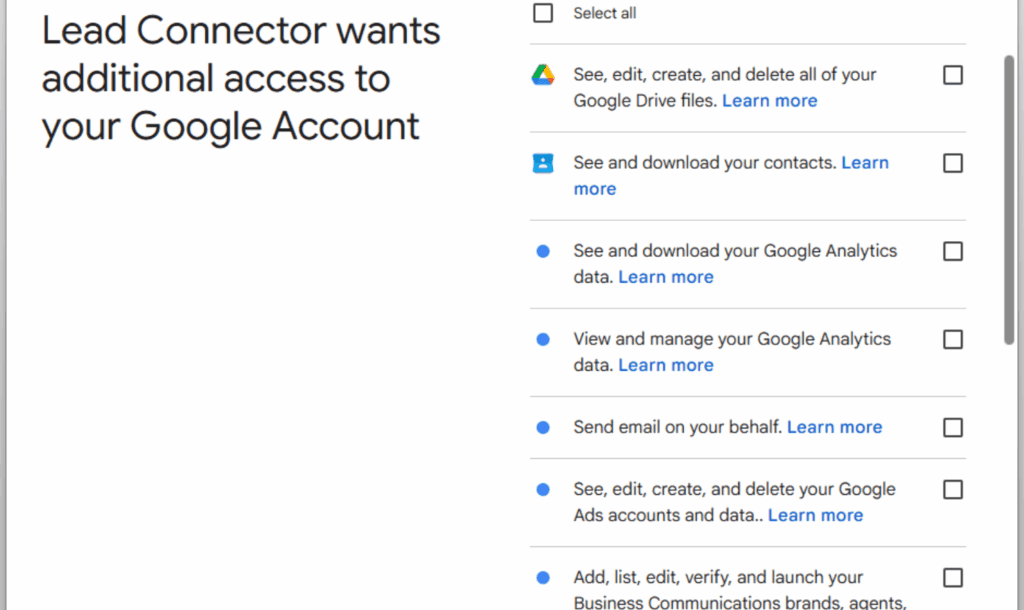Click the vertical scrollbar of the permissions list
This screenshot has height=610, width=1024.
pyautogui.click(x=1009, y=200)
